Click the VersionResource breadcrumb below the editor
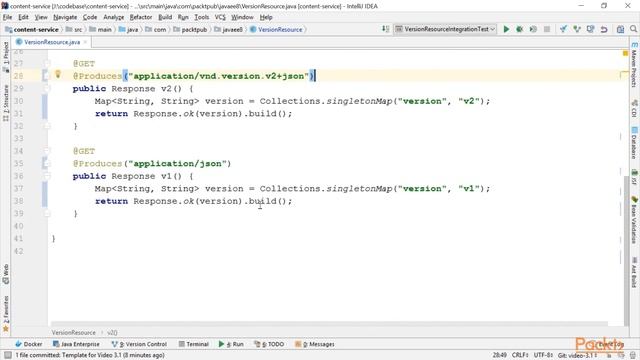 pyautogui.click(x=73, y=333)
